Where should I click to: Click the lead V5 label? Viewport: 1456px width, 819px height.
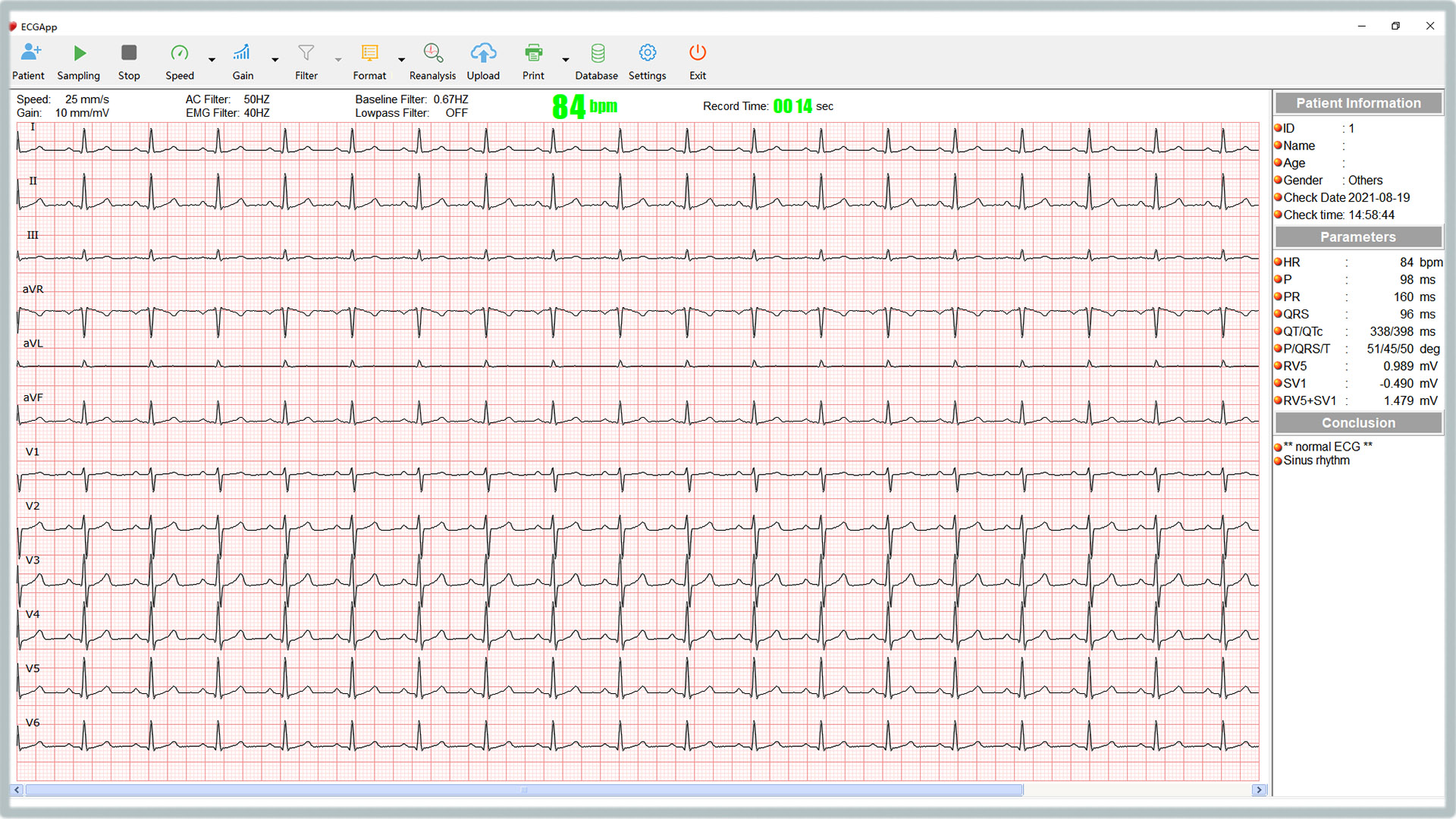tap(33, 669)
